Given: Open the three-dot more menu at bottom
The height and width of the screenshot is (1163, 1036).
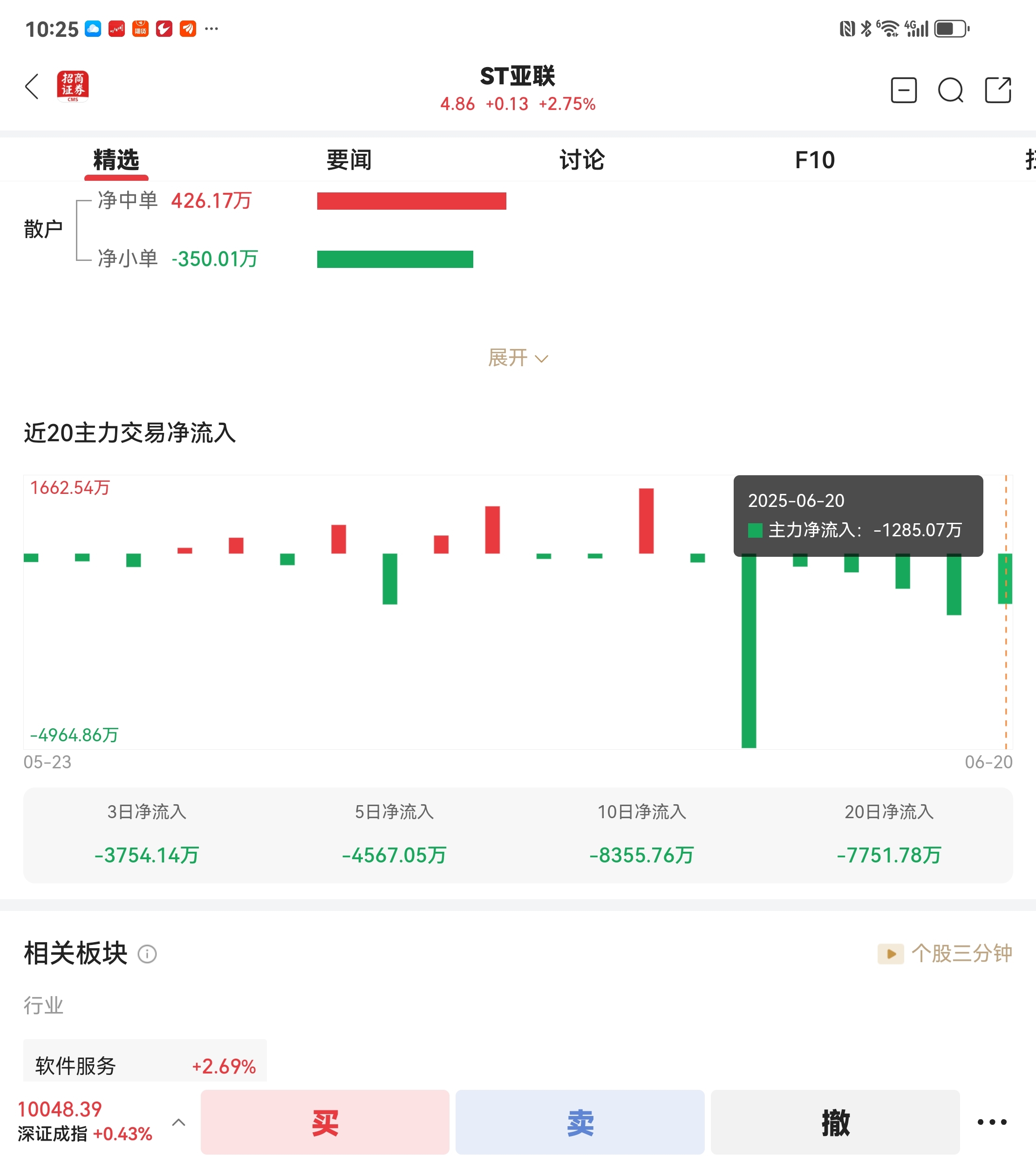Looking at the screenshot, I should click(x=992, y=1122).
